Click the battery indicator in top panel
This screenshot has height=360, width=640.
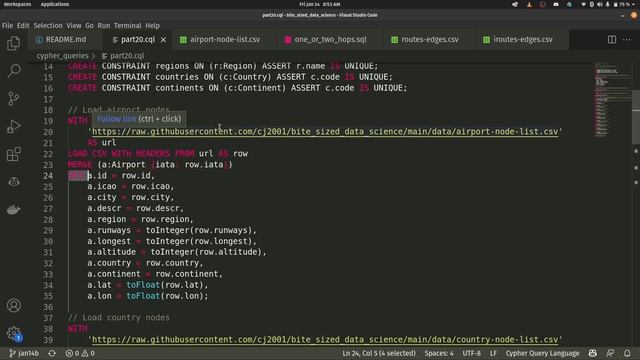(x=622, y=4)
